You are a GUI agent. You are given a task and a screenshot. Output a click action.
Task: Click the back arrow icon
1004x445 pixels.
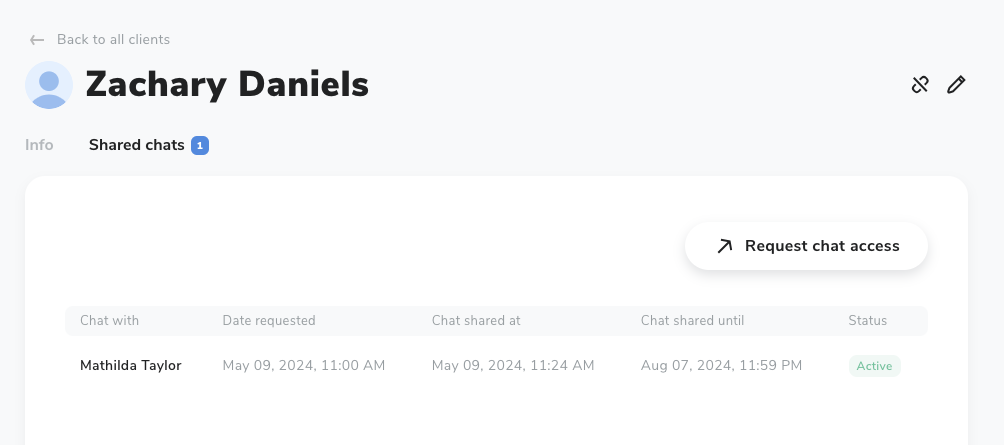[x=36, y=40]
